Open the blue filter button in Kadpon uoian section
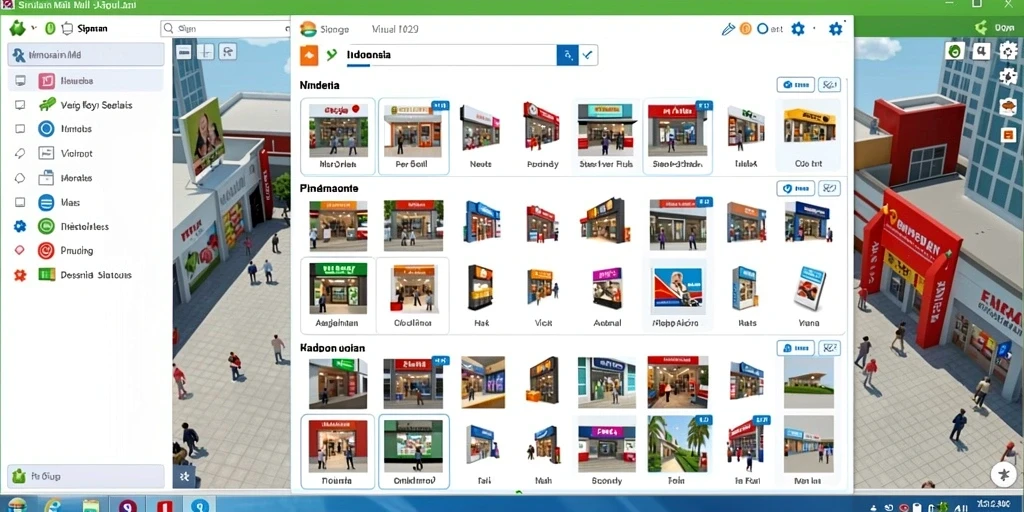 795,348
